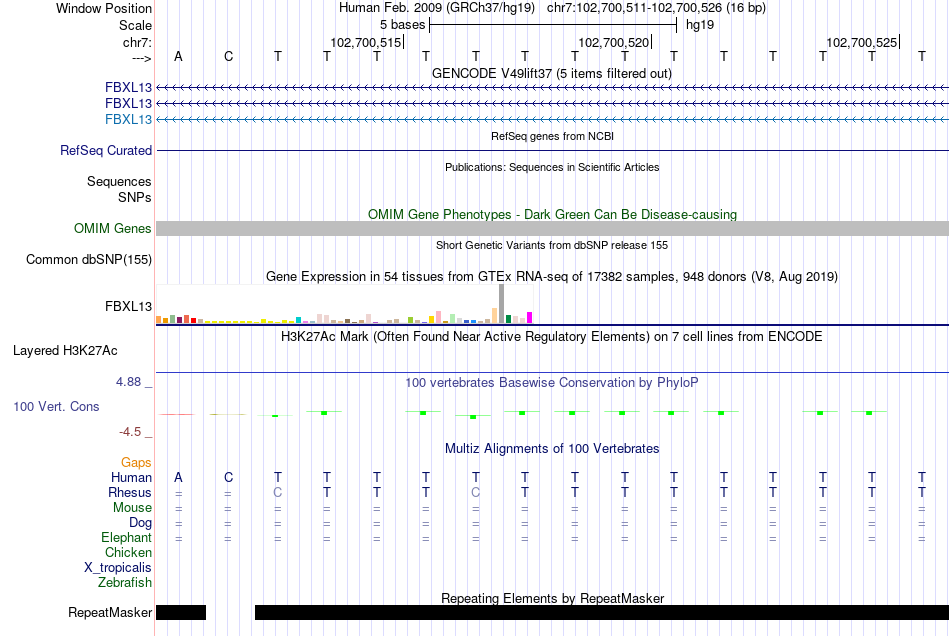Click the ---> sequence direction arrow label
This screenshot has height=636, width=950.
point(141,58)
